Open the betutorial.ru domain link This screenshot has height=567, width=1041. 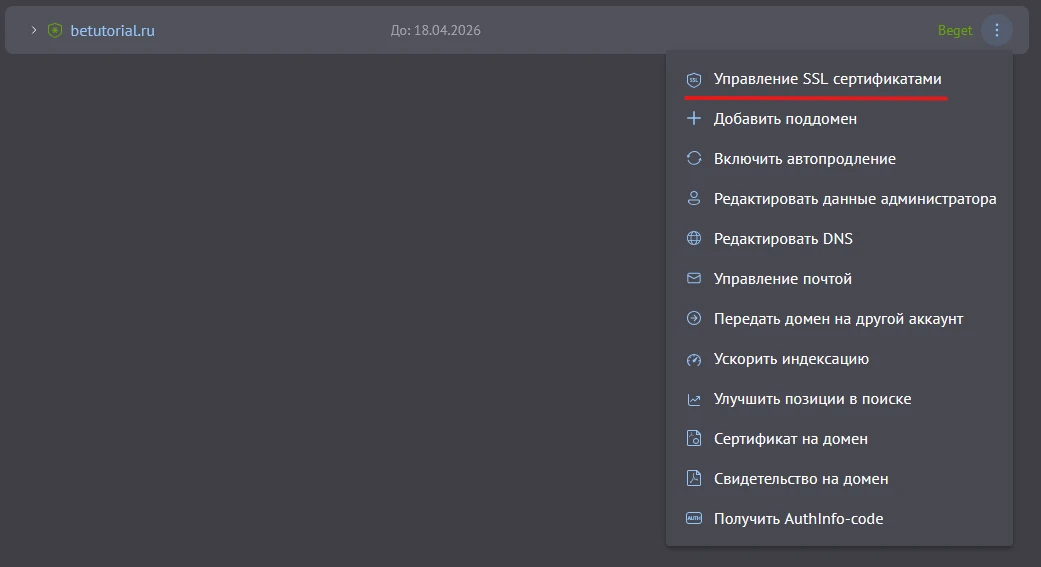tap(112, 31)
